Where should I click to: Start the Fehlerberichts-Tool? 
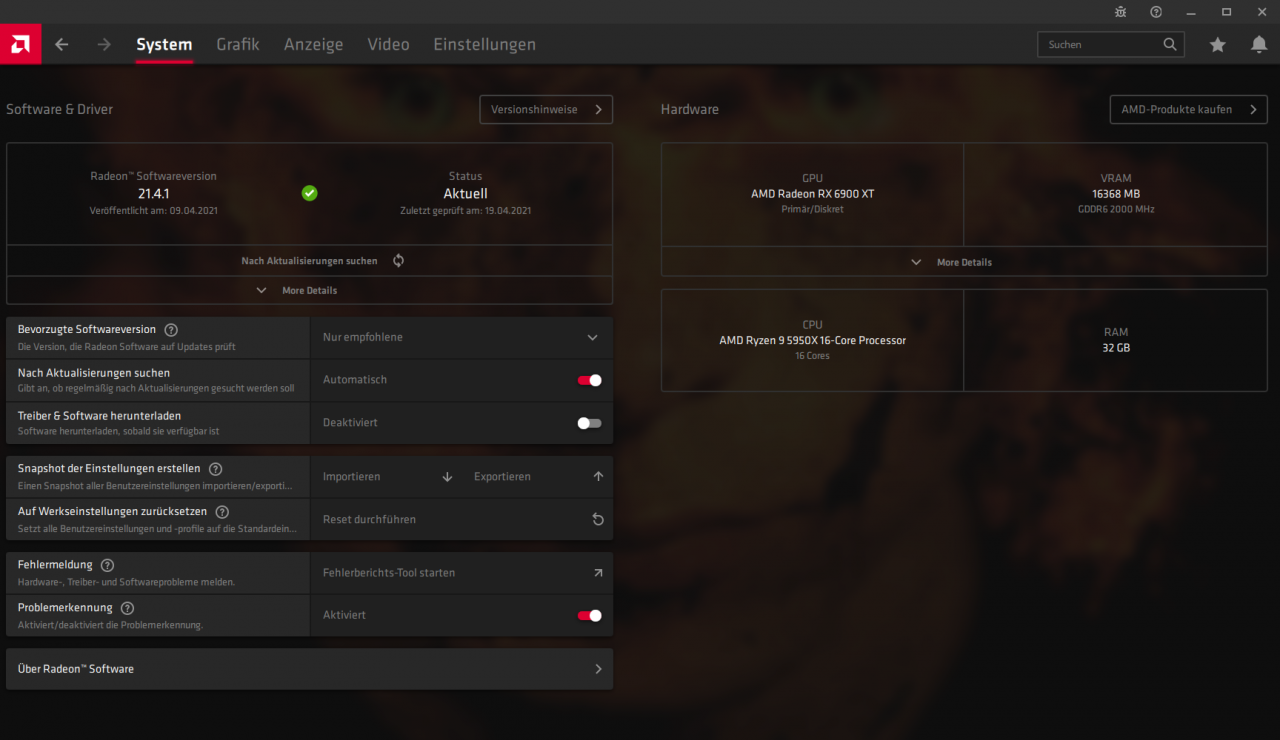point(461,573)
